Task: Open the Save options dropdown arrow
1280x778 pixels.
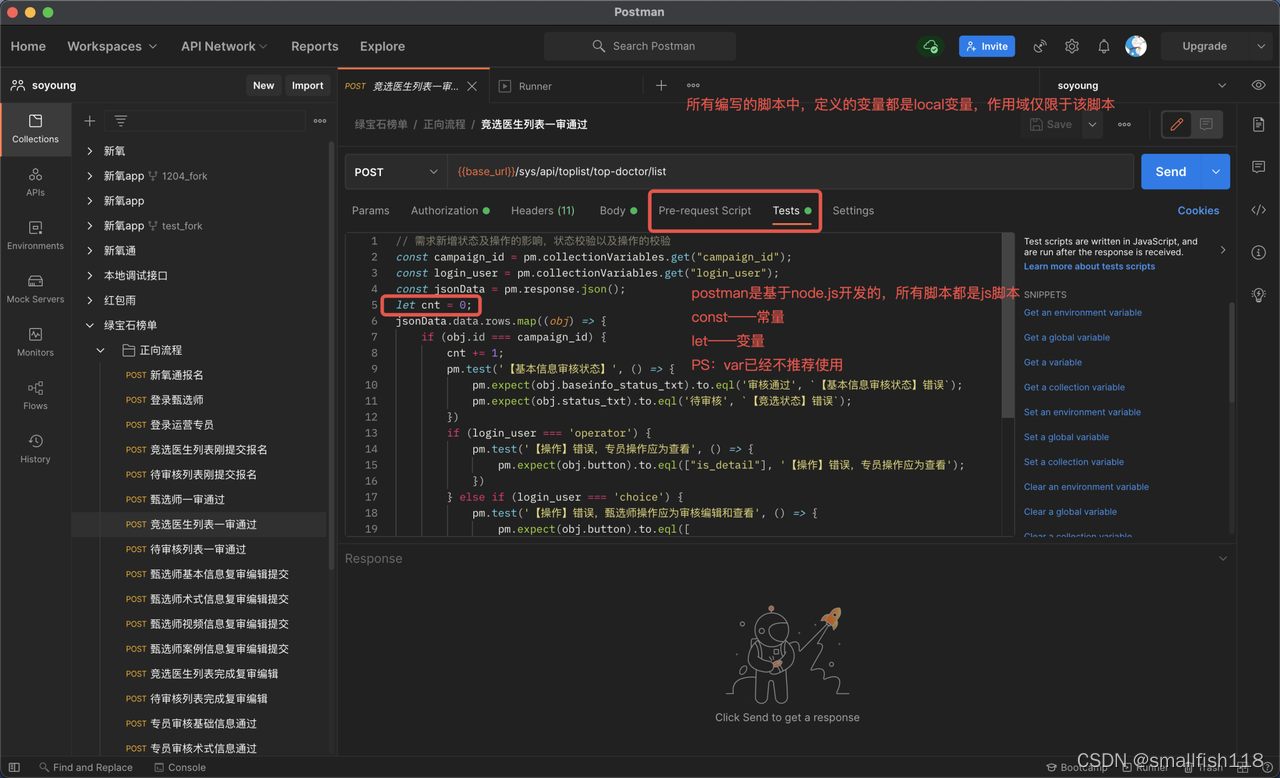Action: (x=1092, y=125)
